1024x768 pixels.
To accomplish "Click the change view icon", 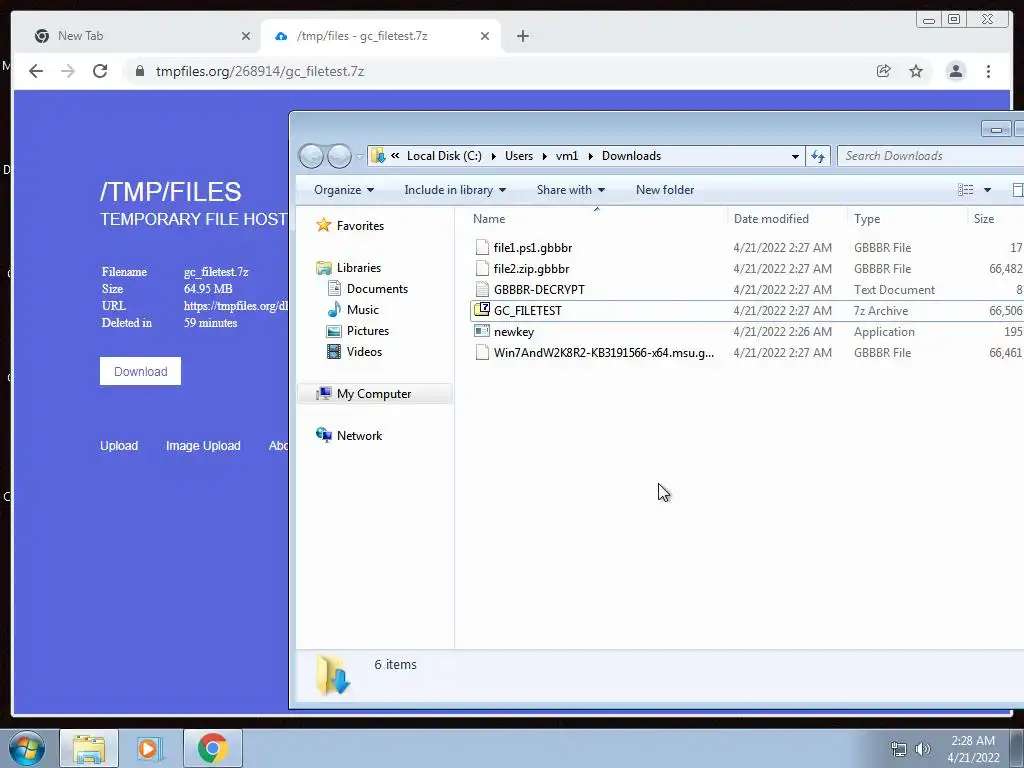I will coord(965,189).
